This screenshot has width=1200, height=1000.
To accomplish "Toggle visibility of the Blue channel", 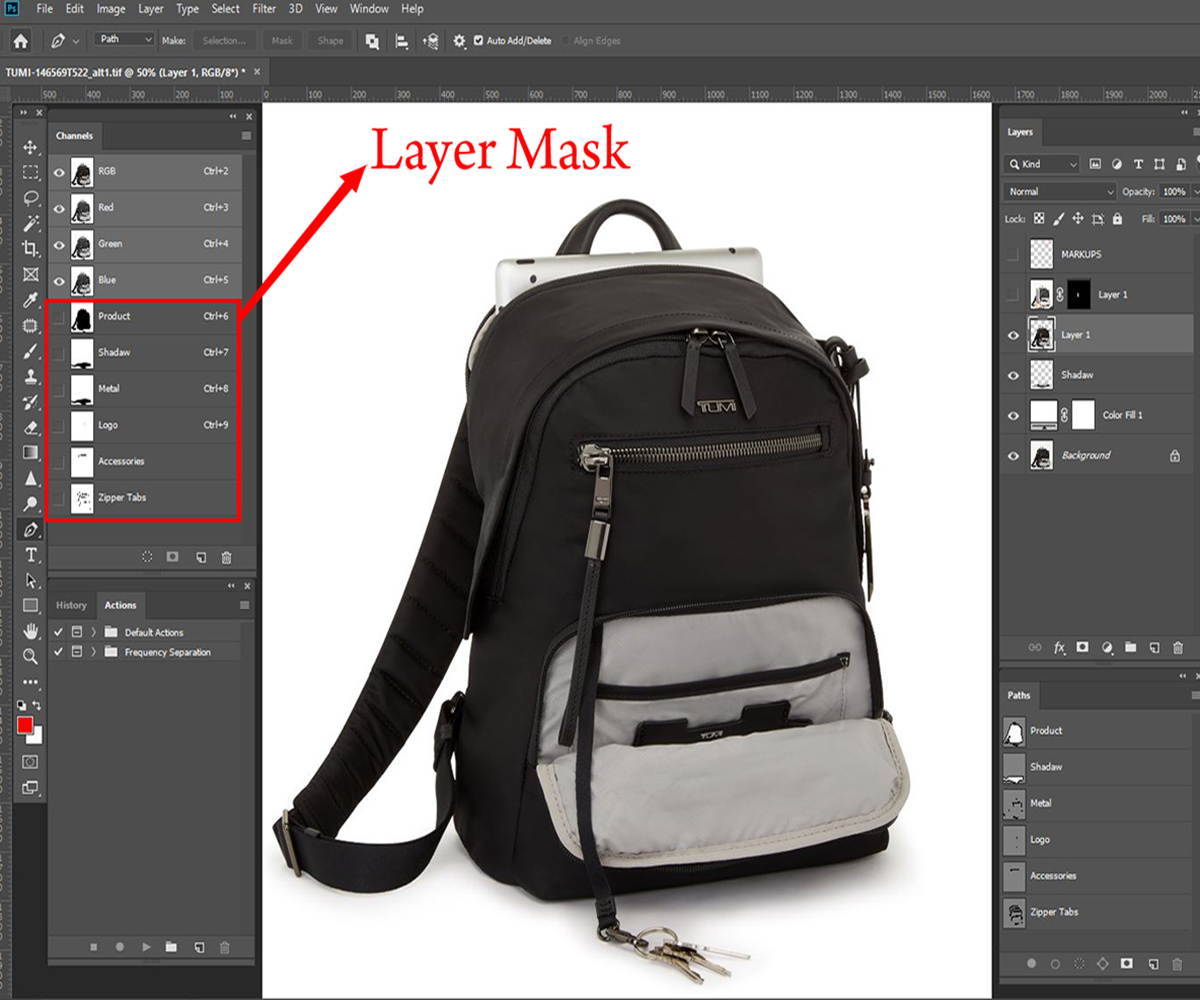I will pos(61,280).
